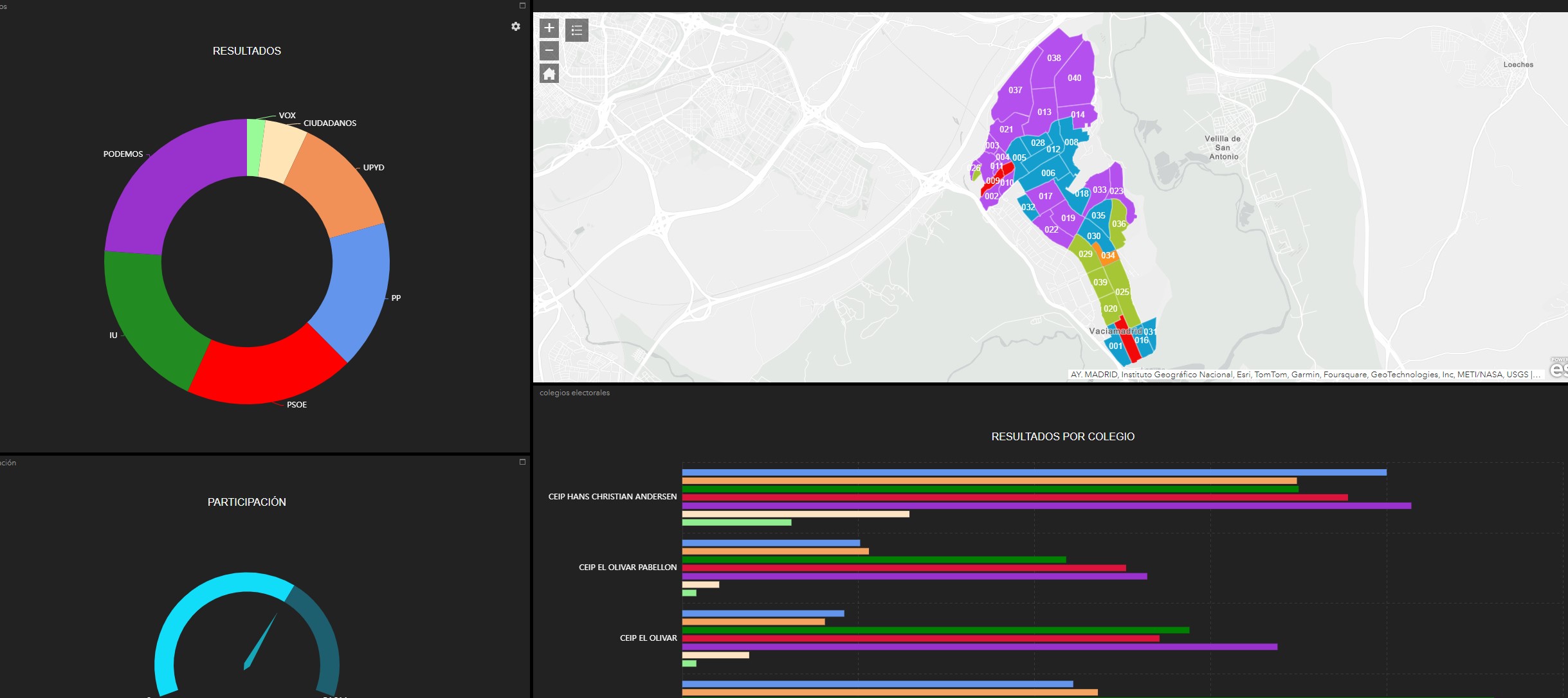Reset map to default home extent
Screen dimensions: 1568x698
(549, 74)
